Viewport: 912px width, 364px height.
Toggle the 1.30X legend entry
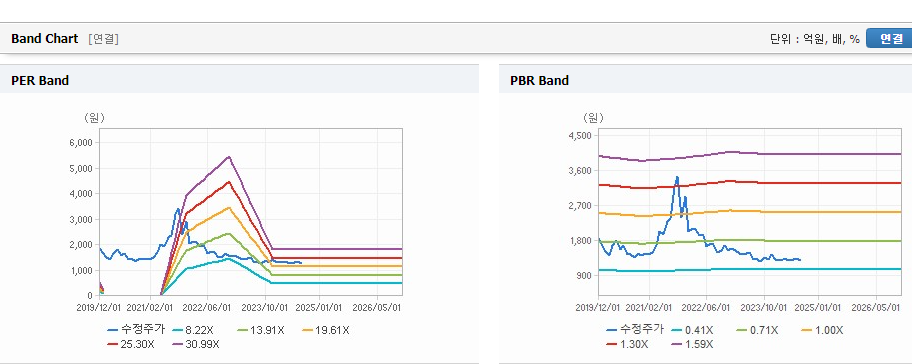pyautogui.click(x=627, y=344)
